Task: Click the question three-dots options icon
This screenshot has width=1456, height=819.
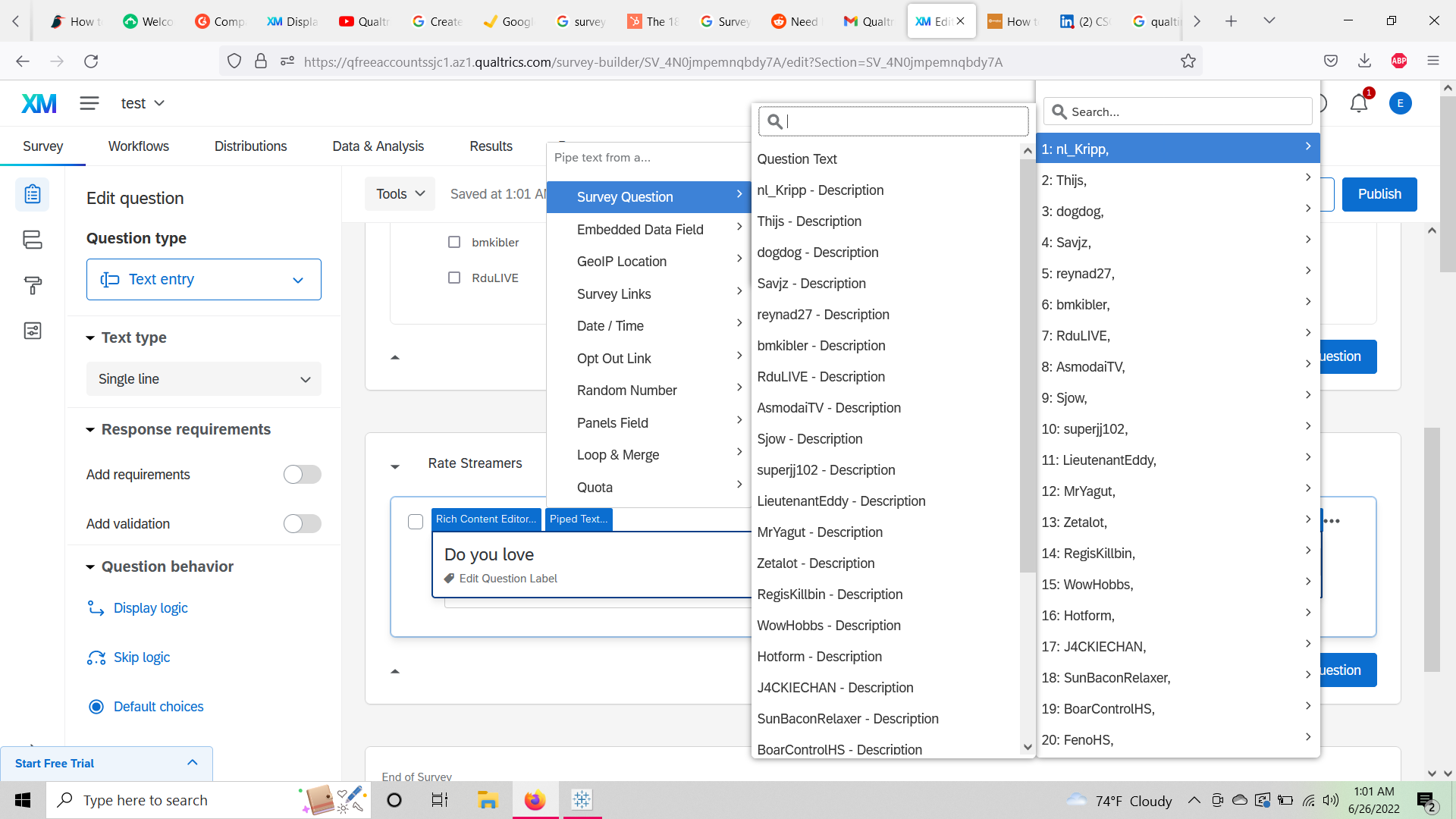Action: [1332, 521]
